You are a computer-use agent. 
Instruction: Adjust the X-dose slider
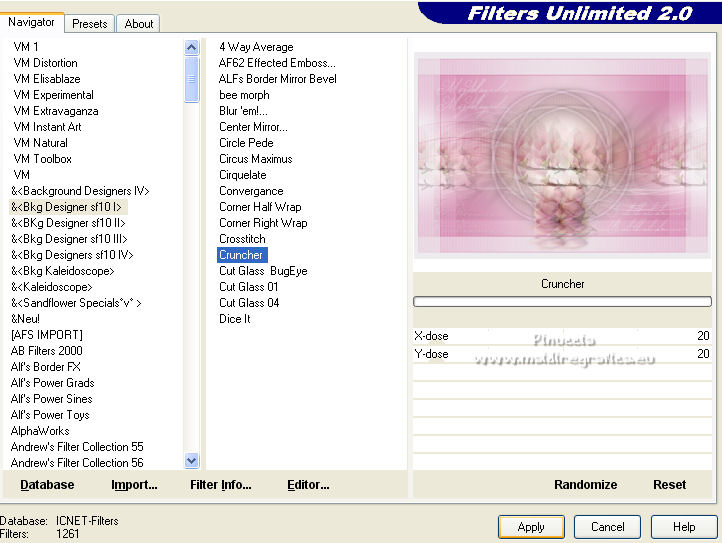point(562,336)
